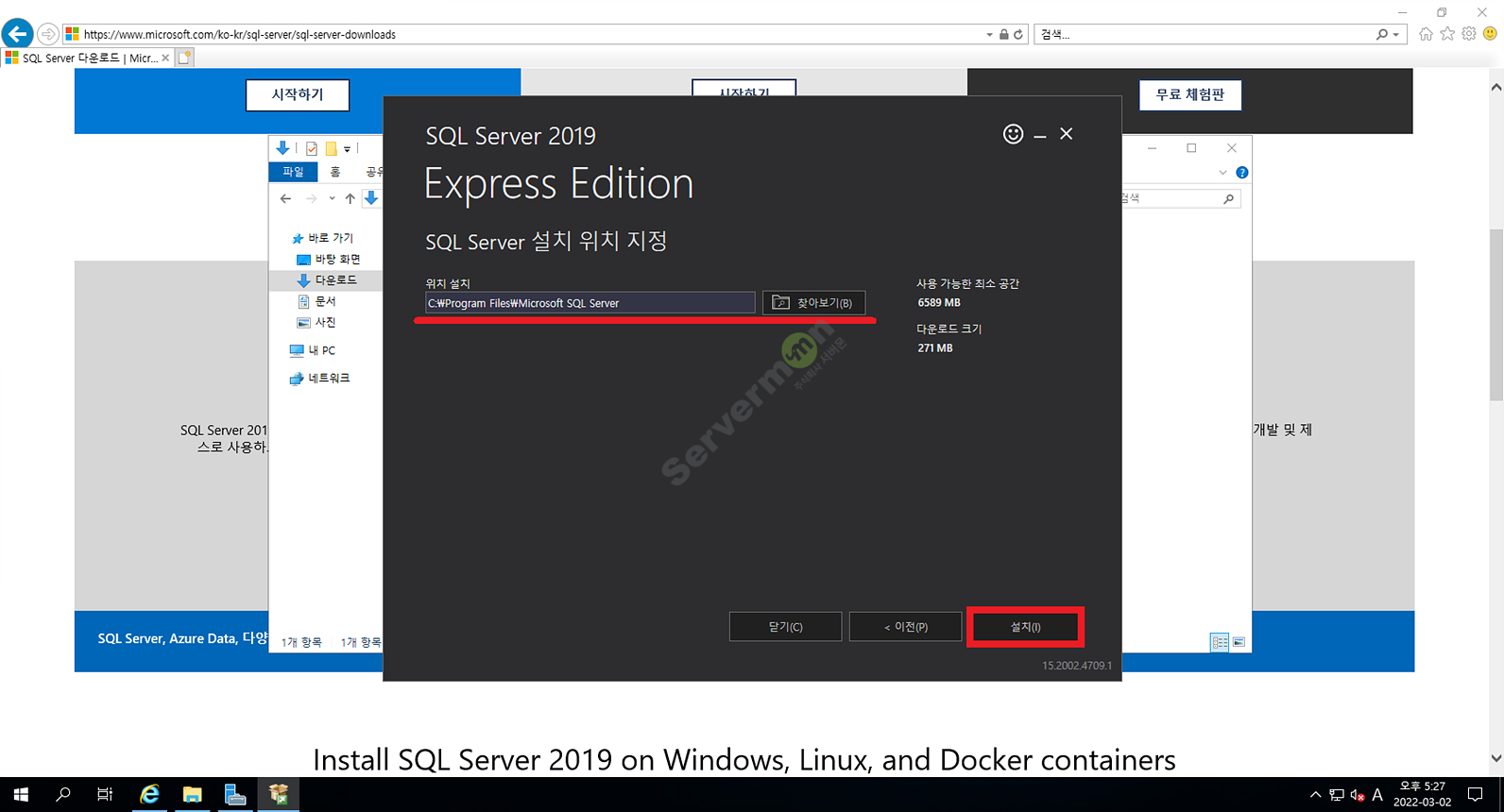Click the yellow smiley feedback icon in browser

[x=1491, y=34]
